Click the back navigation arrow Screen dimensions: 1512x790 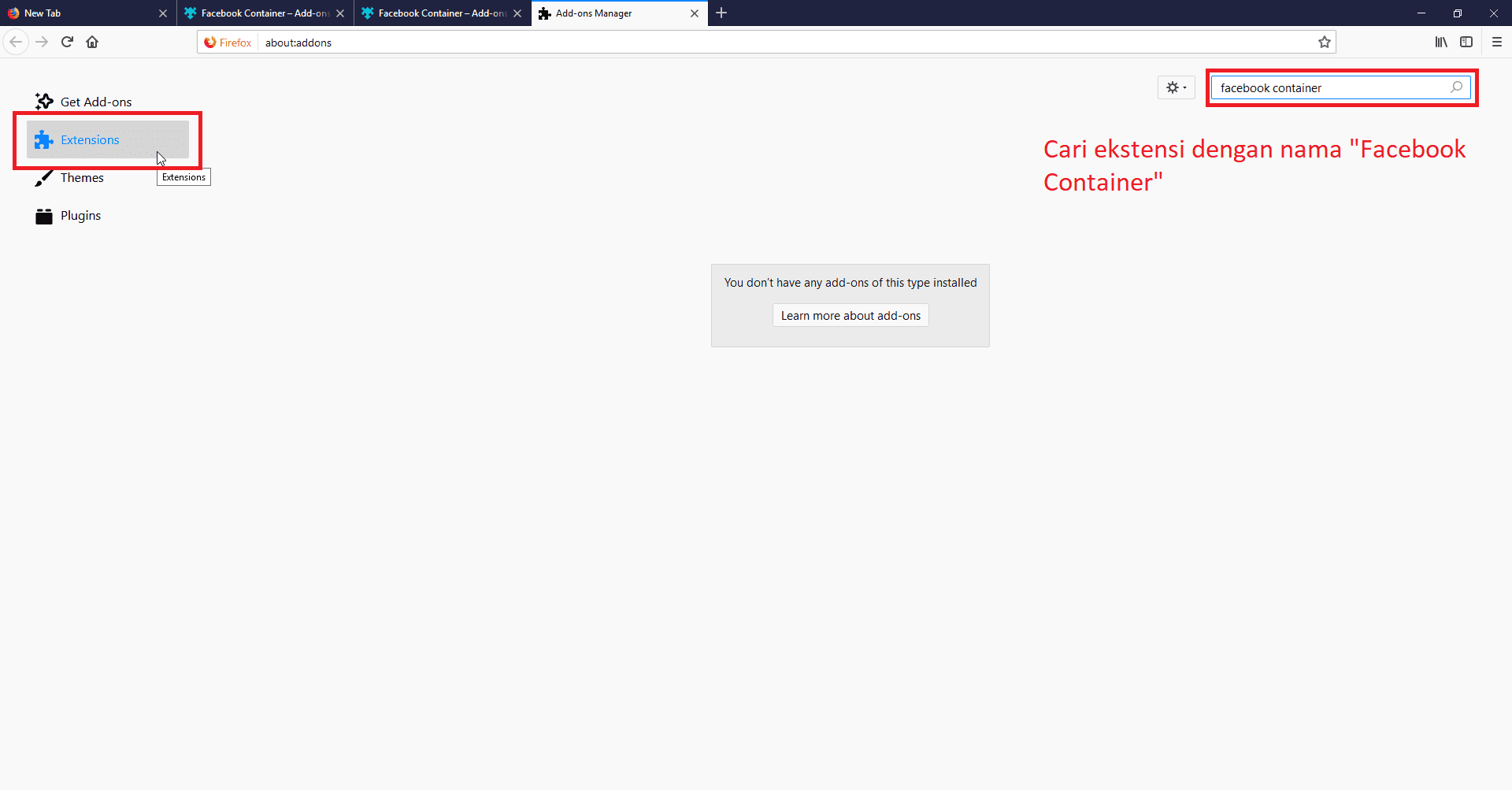tap(16, 42)
